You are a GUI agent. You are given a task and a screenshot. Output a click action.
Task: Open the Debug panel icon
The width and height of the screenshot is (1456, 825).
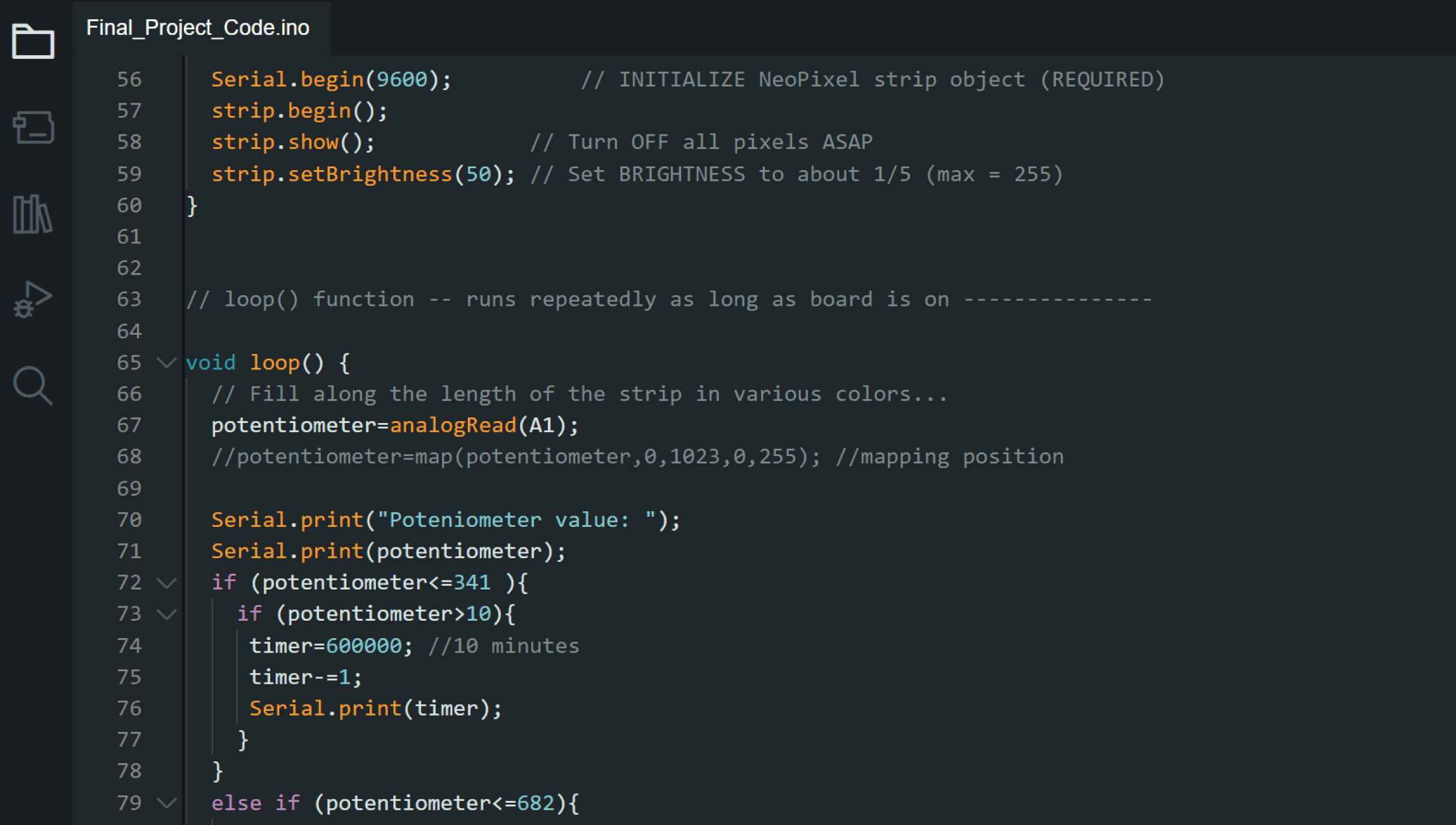(33, 299)
